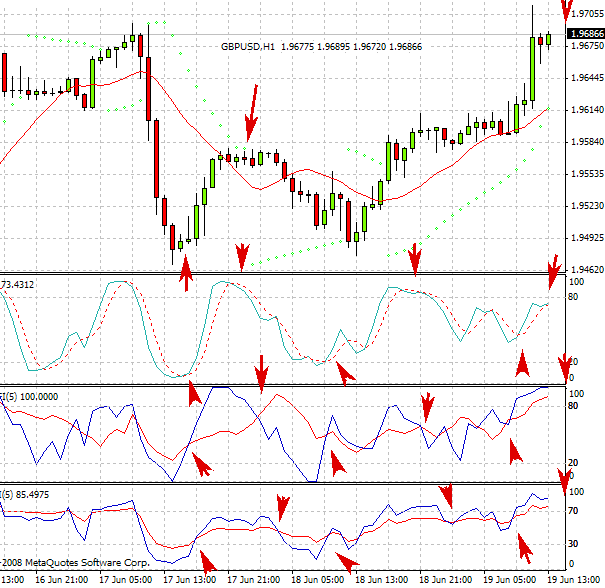Image resolution: width=605 pixels, height=588 pixels.
Task: Click first red up arrow in the 100.0000 panel
Action: [x=201, y=462]
